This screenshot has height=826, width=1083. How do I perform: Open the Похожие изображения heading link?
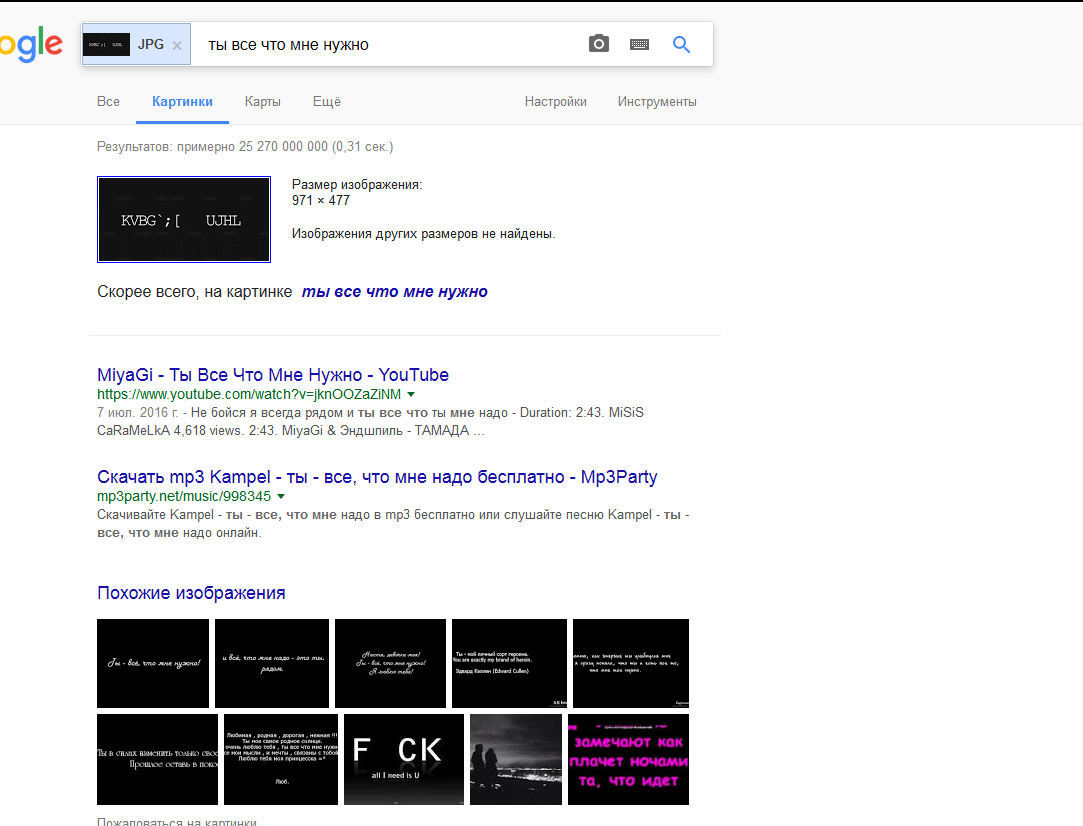[191, 593]
